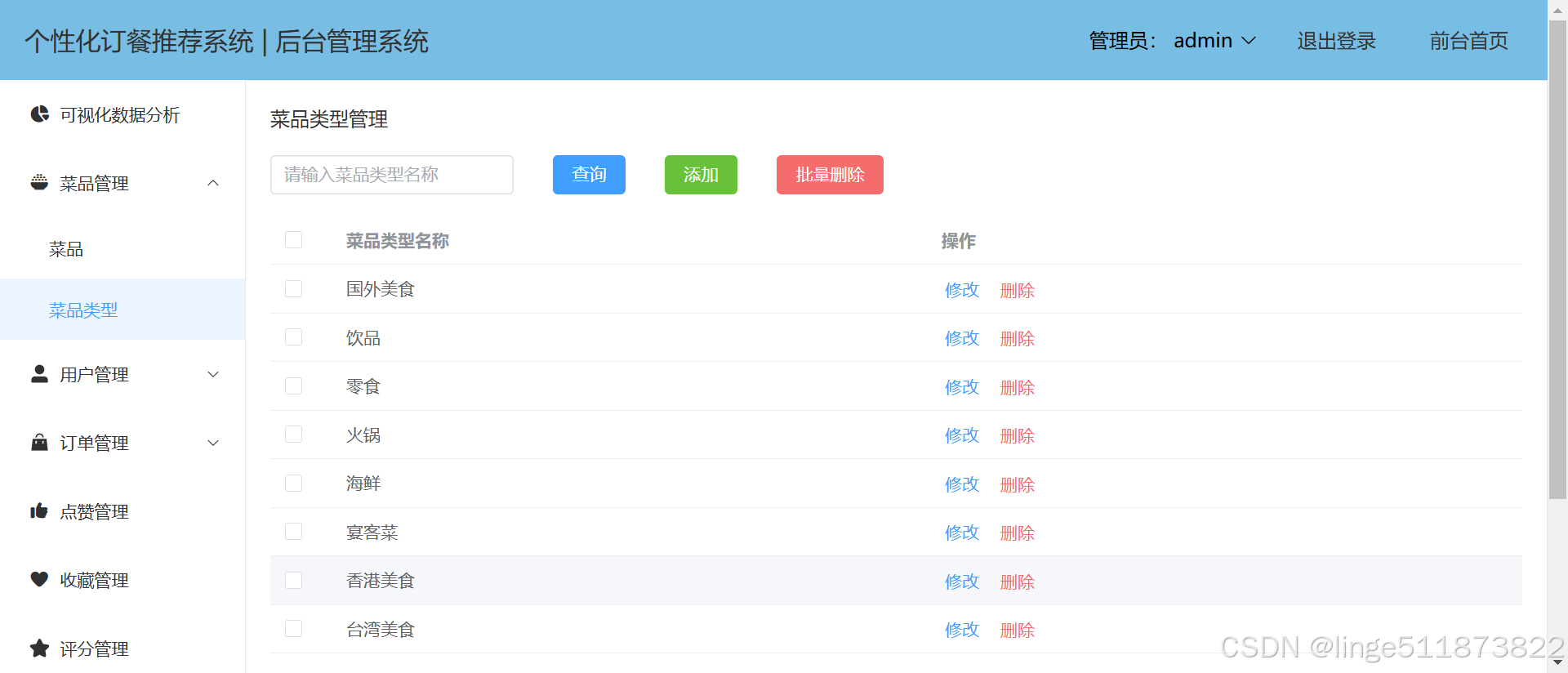Screen dimensions: 1568x673
Task: Tick the checkbox next to 海鲜
Action: [x=294, y=483]
